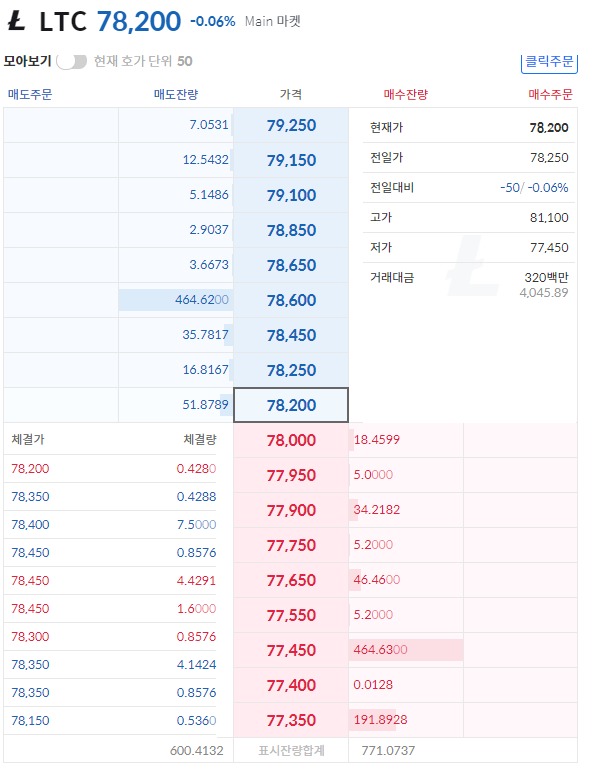
Task: Select the 78,600 ask price cell
Action: 291,300
